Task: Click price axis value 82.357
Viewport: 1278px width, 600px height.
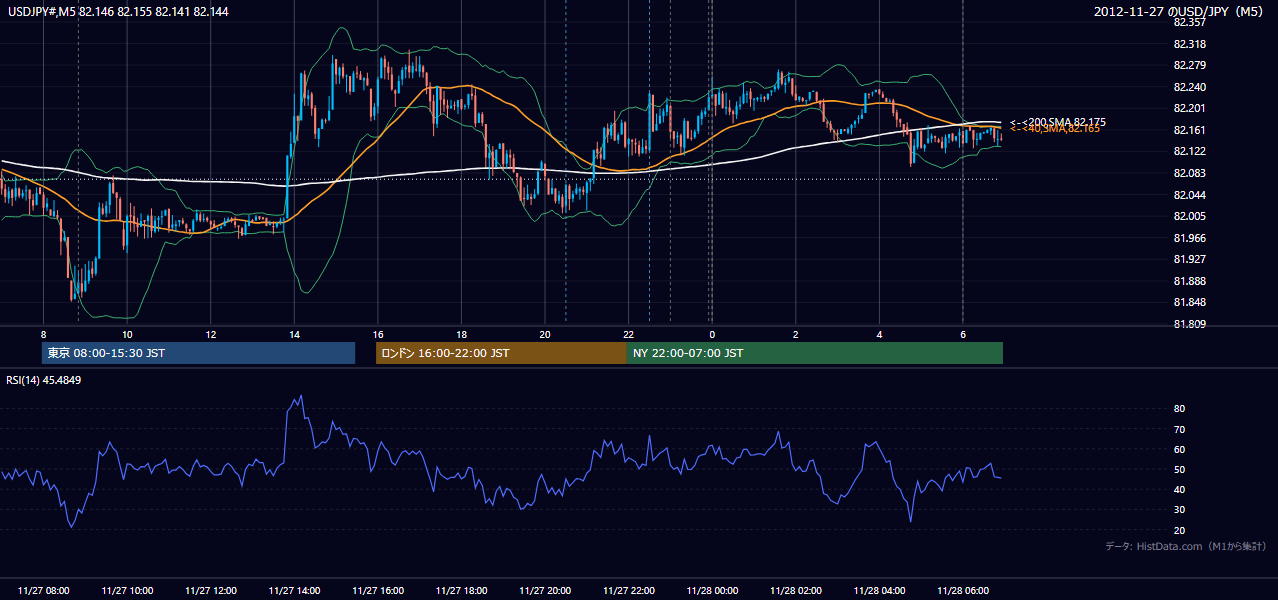Action: click(1190, 22)
